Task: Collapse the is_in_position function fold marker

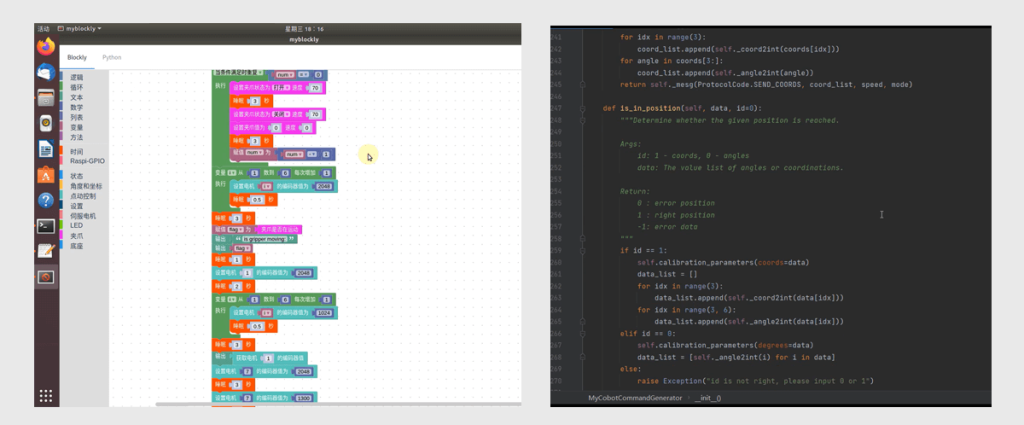Action: pyautogui.click(x=583, y=108)
